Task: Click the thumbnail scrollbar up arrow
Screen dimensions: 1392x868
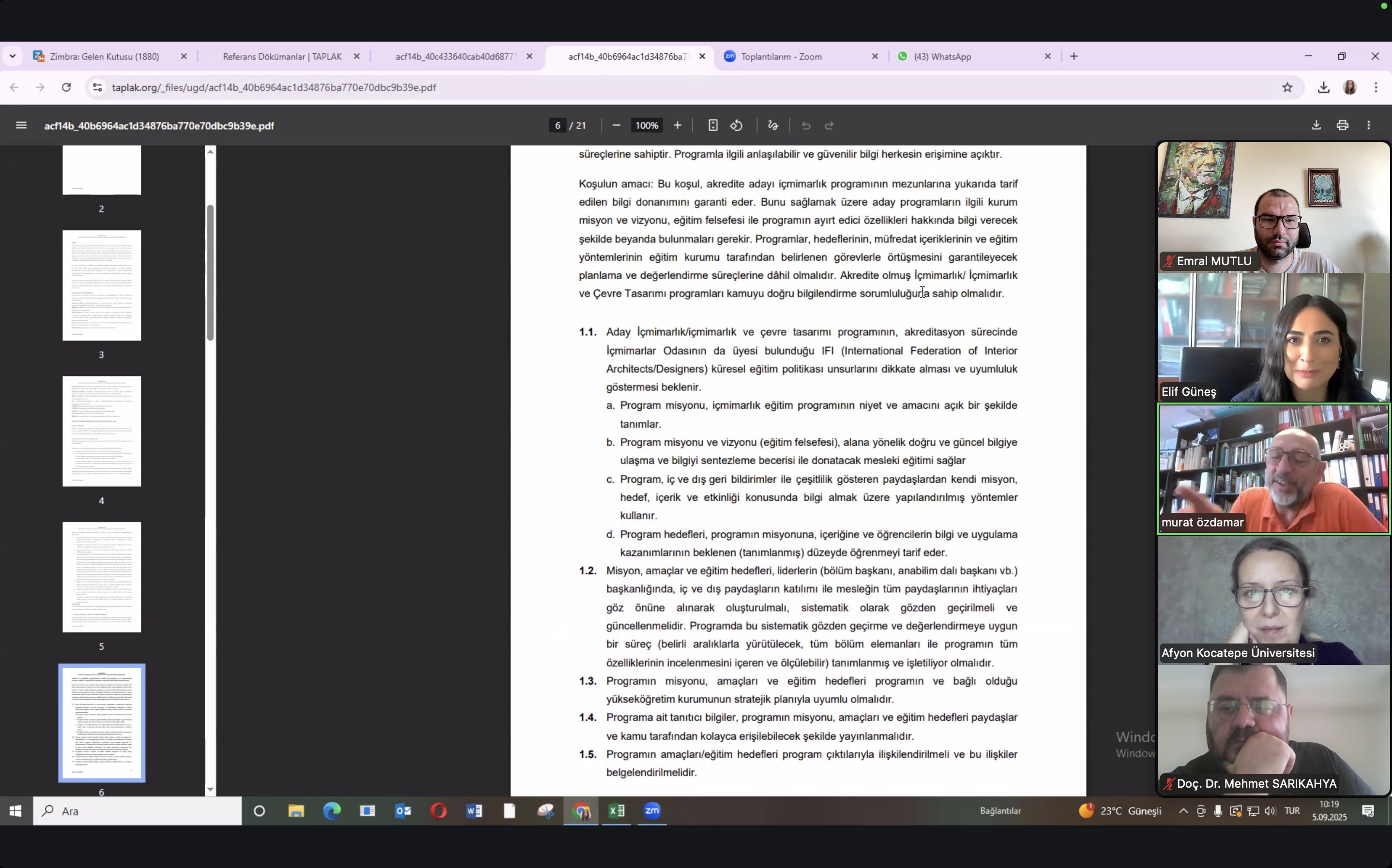Action: point(210,151)
